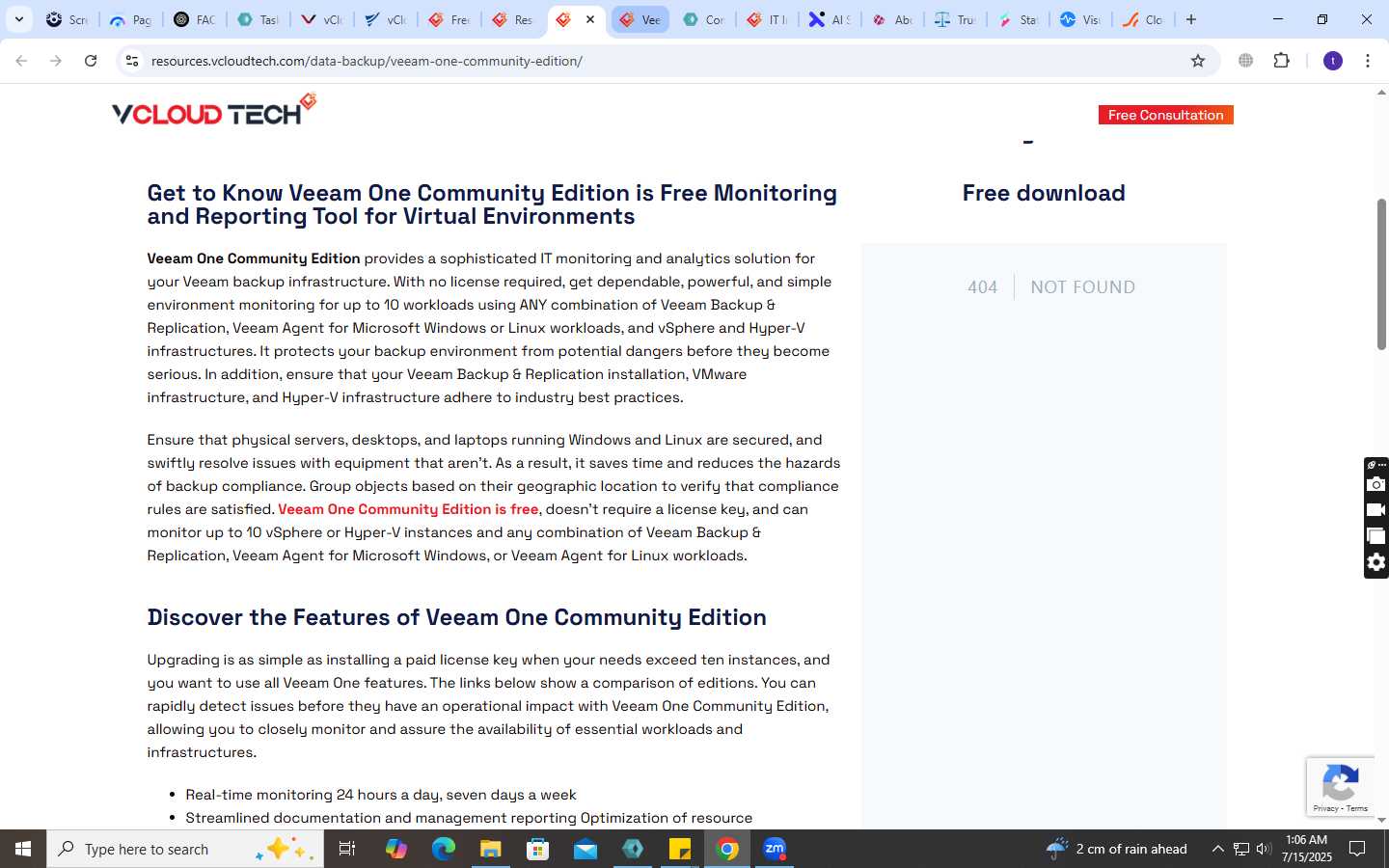Click the scrollbar down arrow
This screenshot has width=1389, height=868.
(1381, 821)
